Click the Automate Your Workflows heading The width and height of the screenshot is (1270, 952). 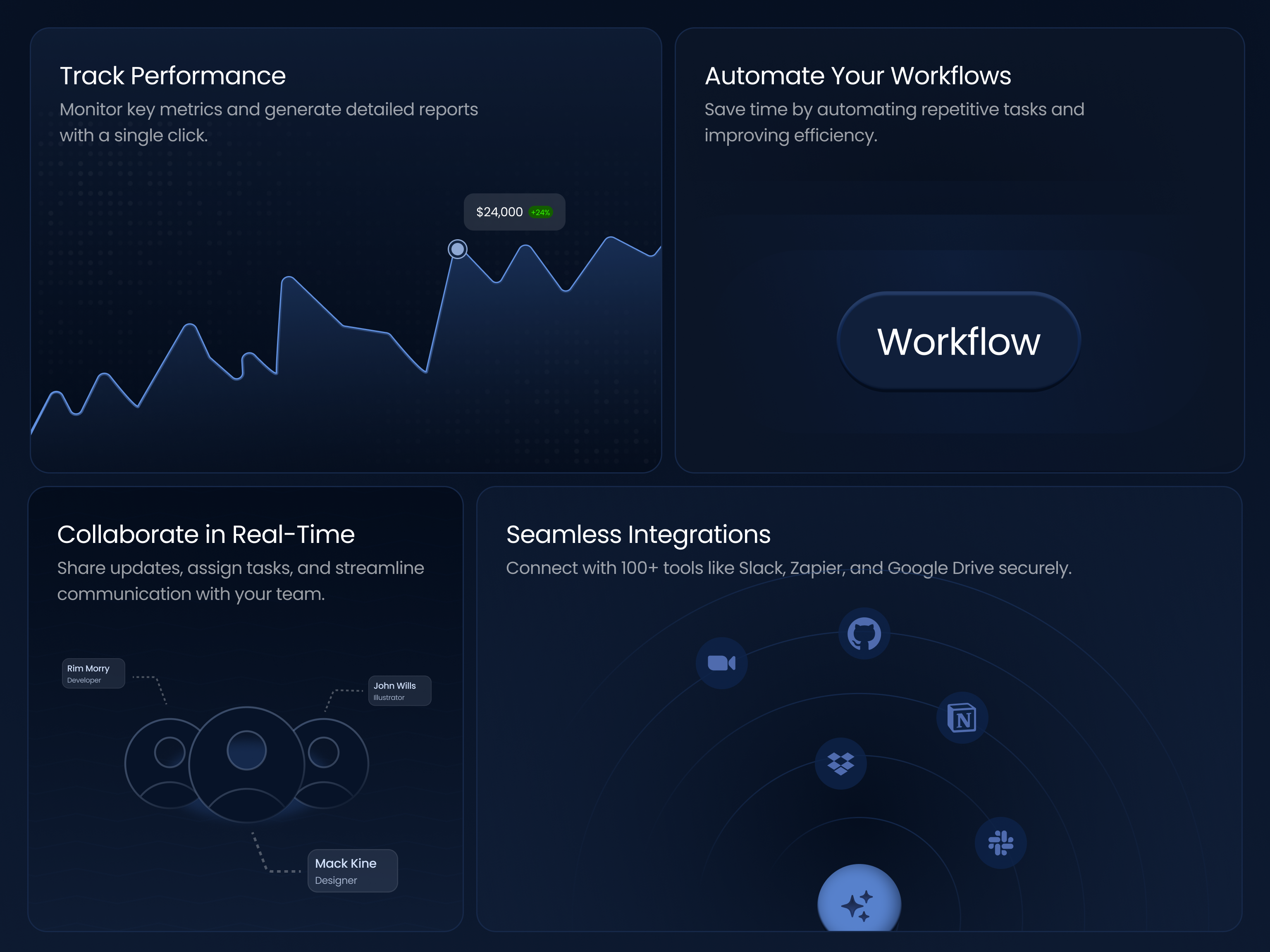pos(858,76)
